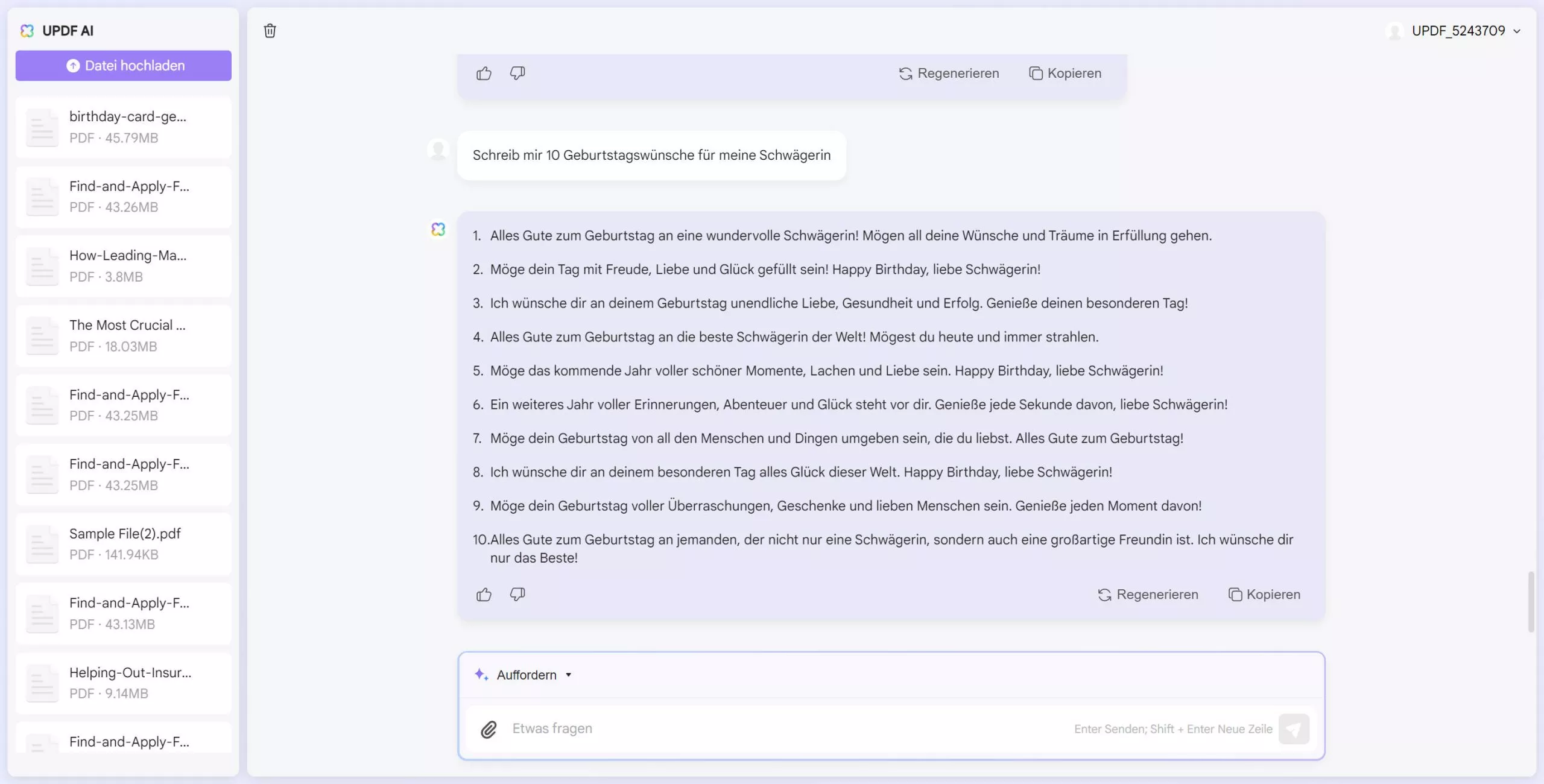Copy the birthday wishes response

1264,595
